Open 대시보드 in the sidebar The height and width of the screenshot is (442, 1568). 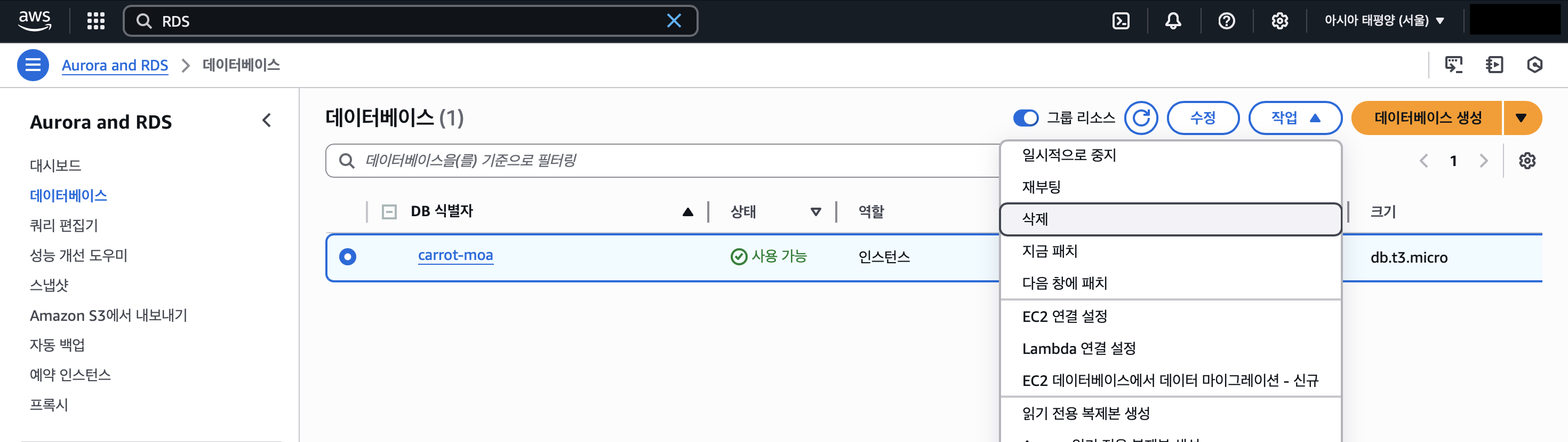[x=55, y=165]
